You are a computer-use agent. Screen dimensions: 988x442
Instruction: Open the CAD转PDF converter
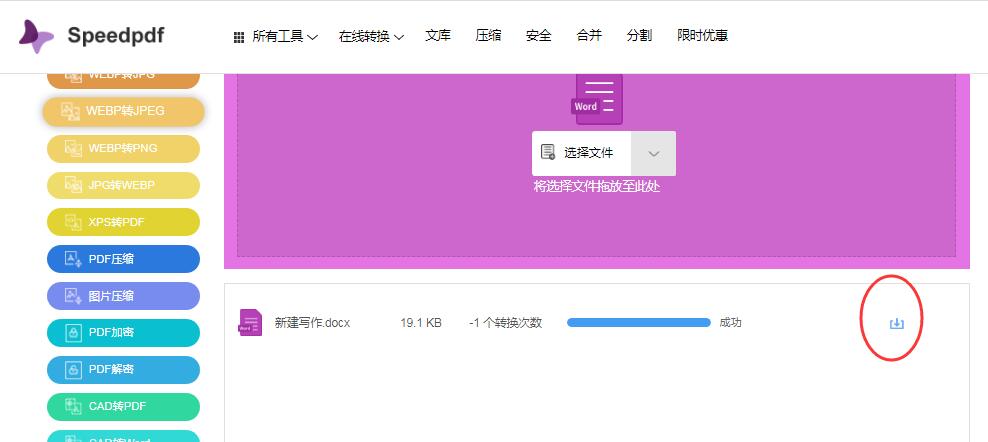tap(123, 407)
